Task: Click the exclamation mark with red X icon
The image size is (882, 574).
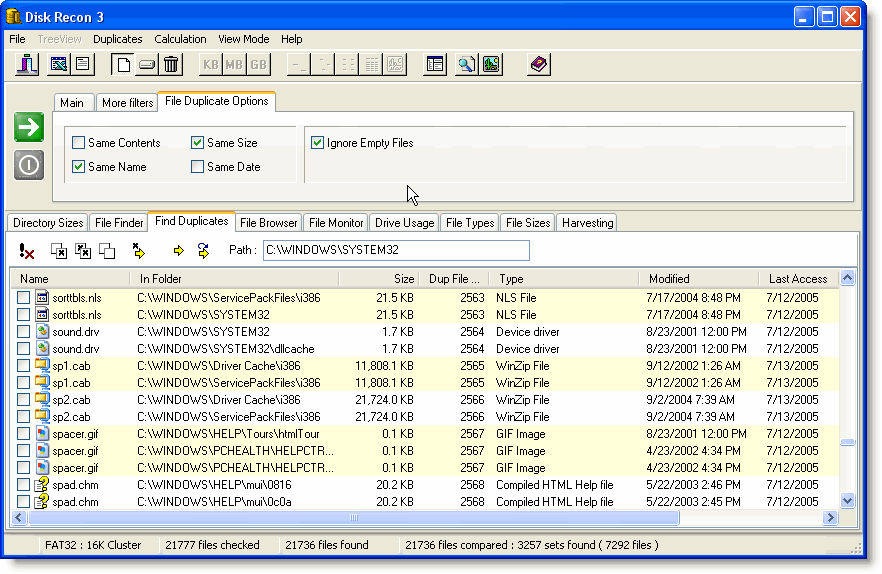Action: point(26,251)
